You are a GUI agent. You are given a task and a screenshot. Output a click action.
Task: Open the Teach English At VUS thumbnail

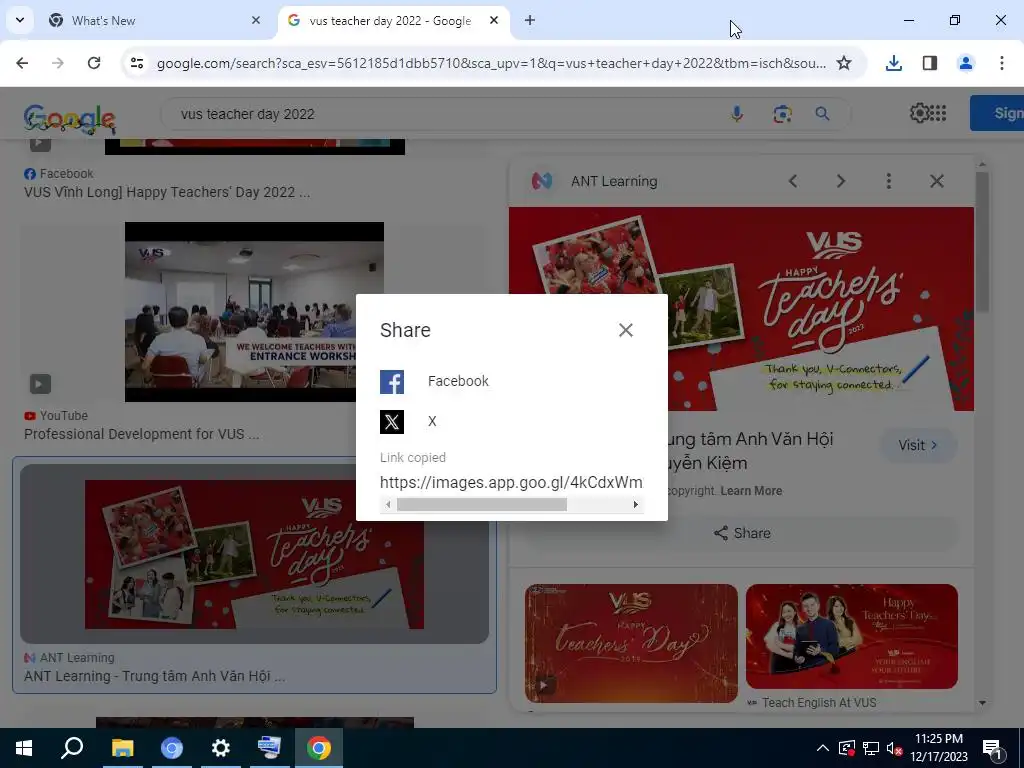click(x=852, y=637)
